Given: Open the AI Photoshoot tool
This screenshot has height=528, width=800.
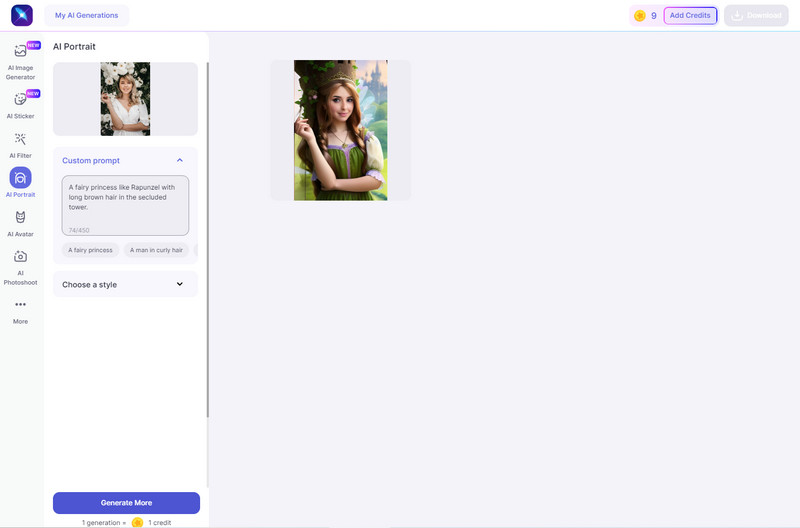Looking at the screenshot, I should pos(20,257).
